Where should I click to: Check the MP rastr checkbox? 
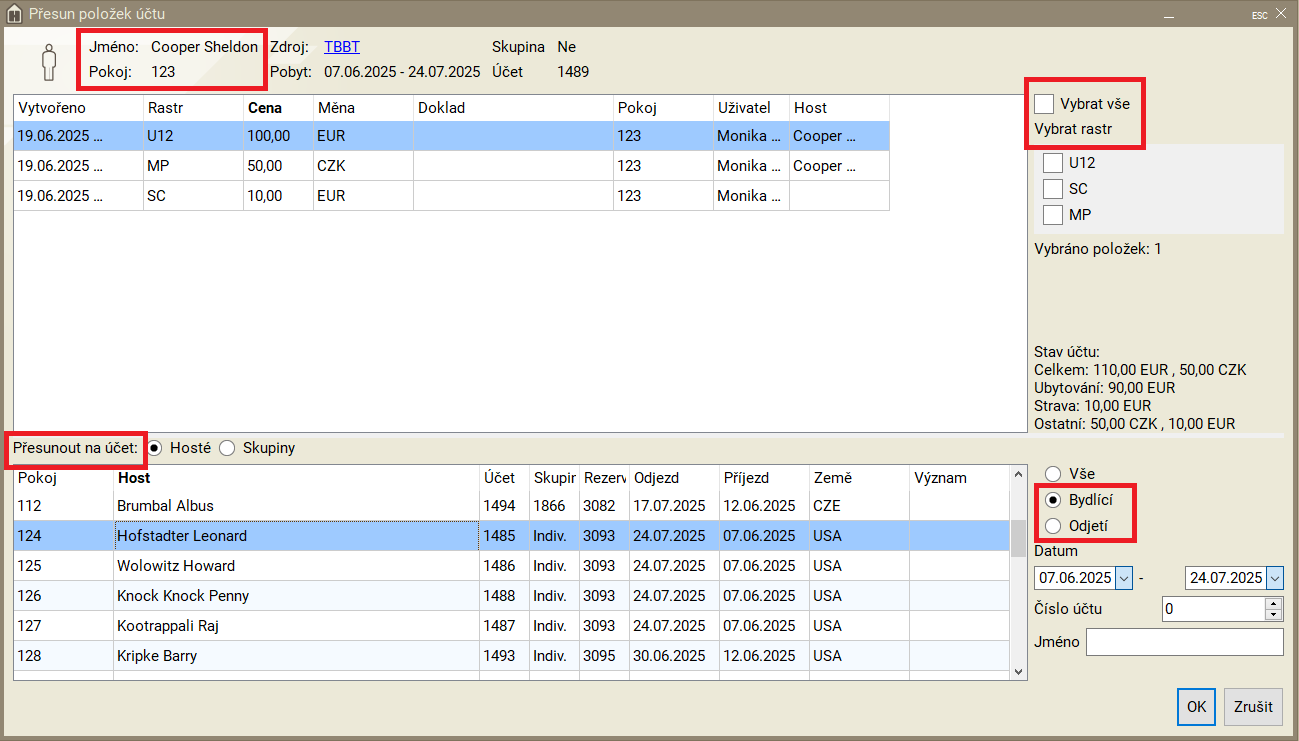[x=1052, y=214]
